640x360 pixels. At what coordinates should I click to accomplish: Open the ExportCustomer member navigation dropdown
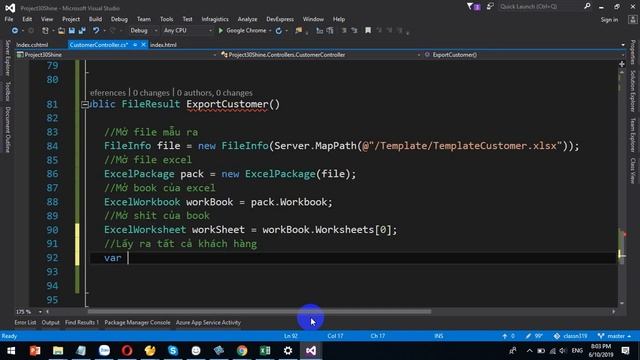tap(524, 55)
